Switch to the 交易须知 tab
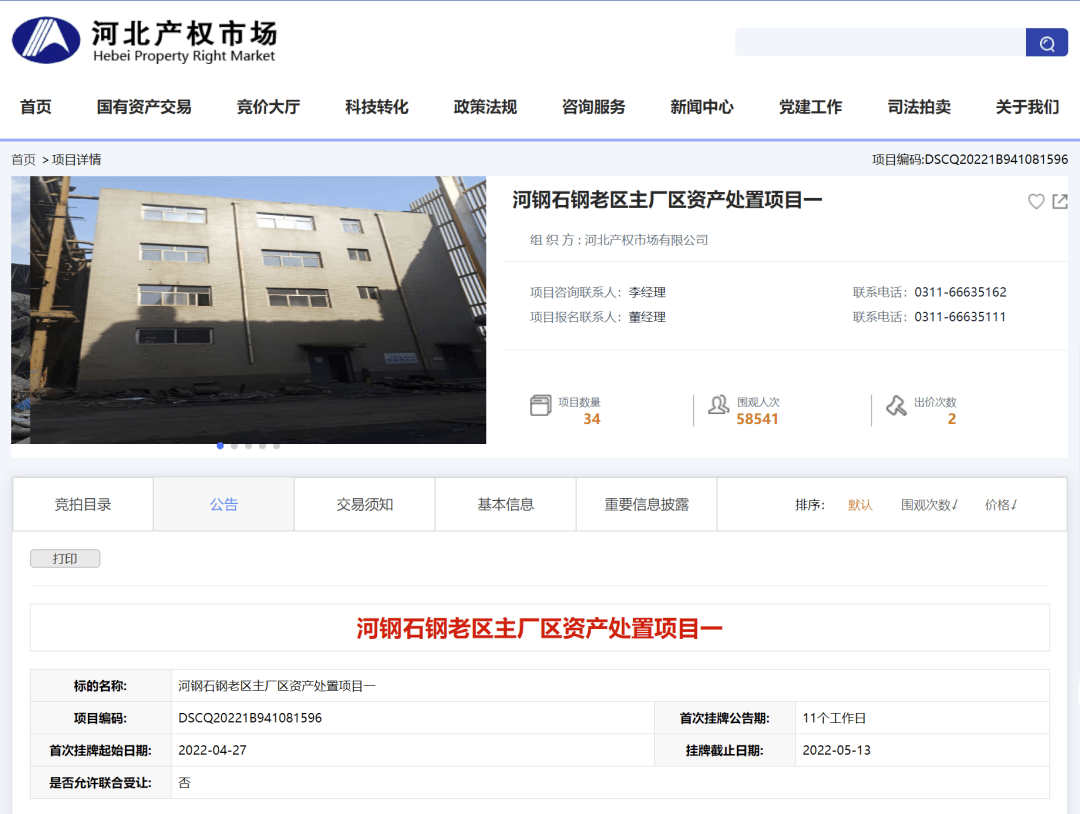Viewport: 1080px width, 814px height. click(x=365, y=504)
